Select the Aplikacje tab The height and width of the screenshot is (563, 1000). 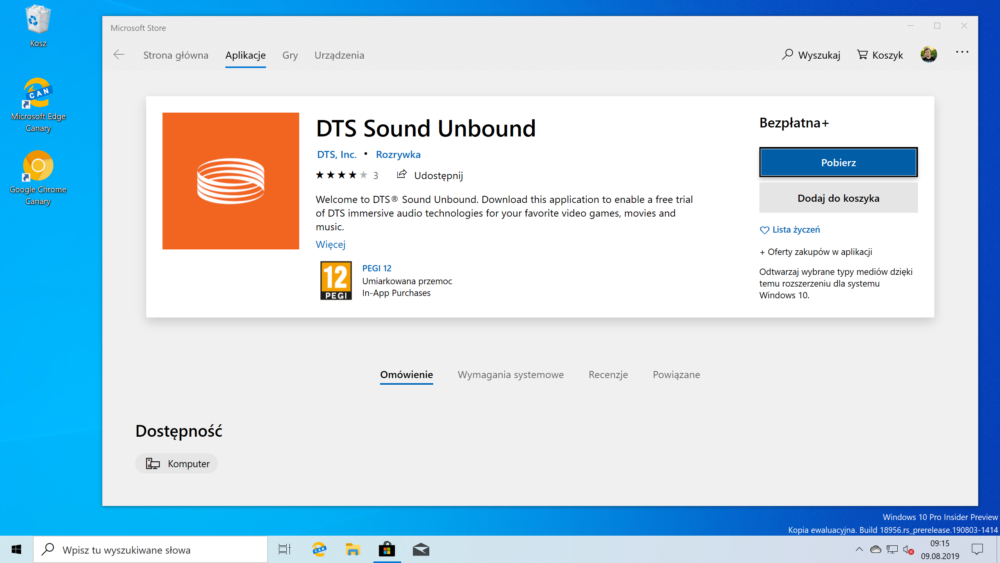click(x=246, y=55)
